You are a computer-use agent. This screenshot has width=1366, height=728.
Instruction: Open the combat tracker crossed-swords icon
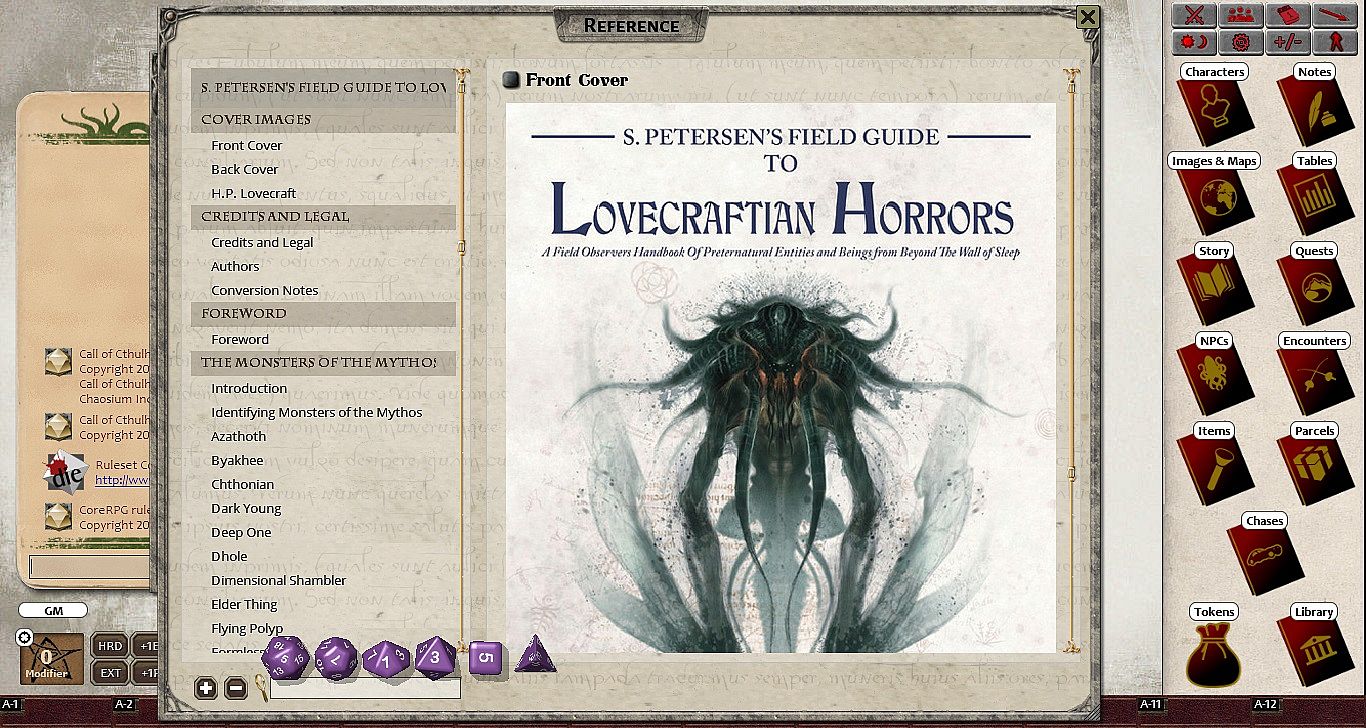[1193, 15]
